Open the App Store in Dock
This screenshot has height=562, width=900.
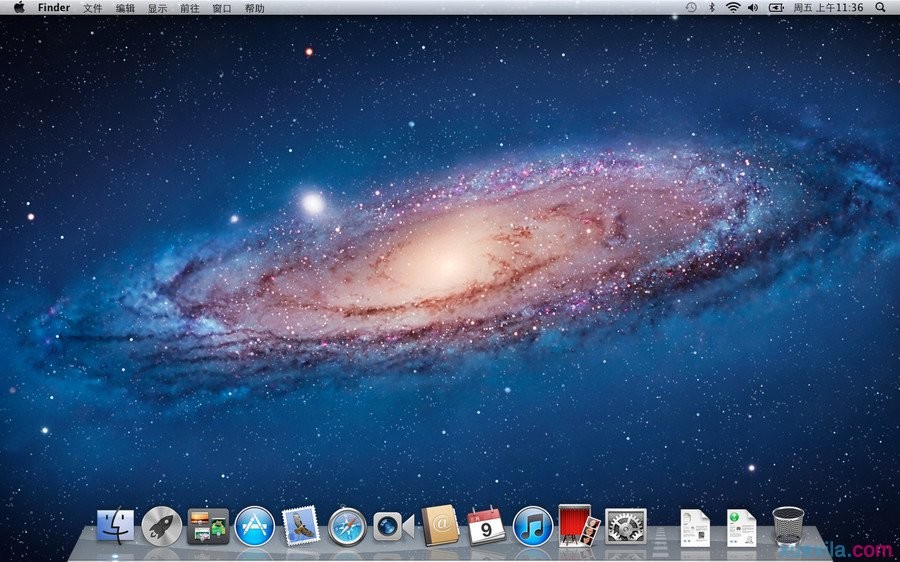click(x=255, y=526)
